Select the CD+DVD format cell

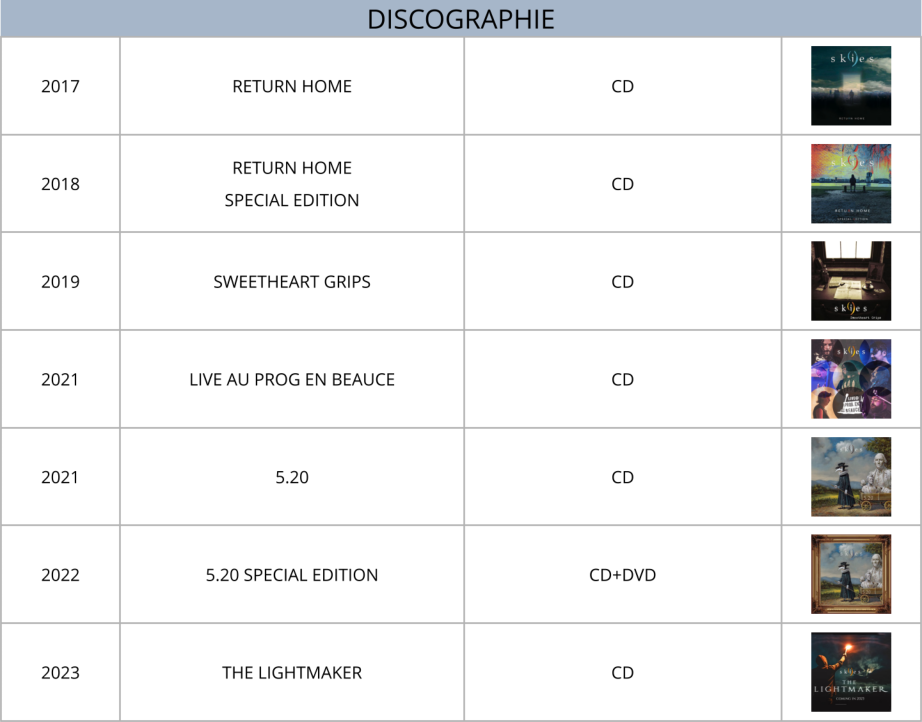point(622,575)
